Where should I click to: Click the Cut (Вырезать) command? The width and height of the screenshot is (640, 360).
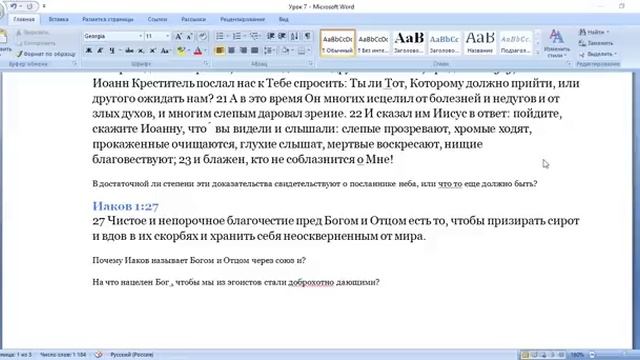pos(33,32)
